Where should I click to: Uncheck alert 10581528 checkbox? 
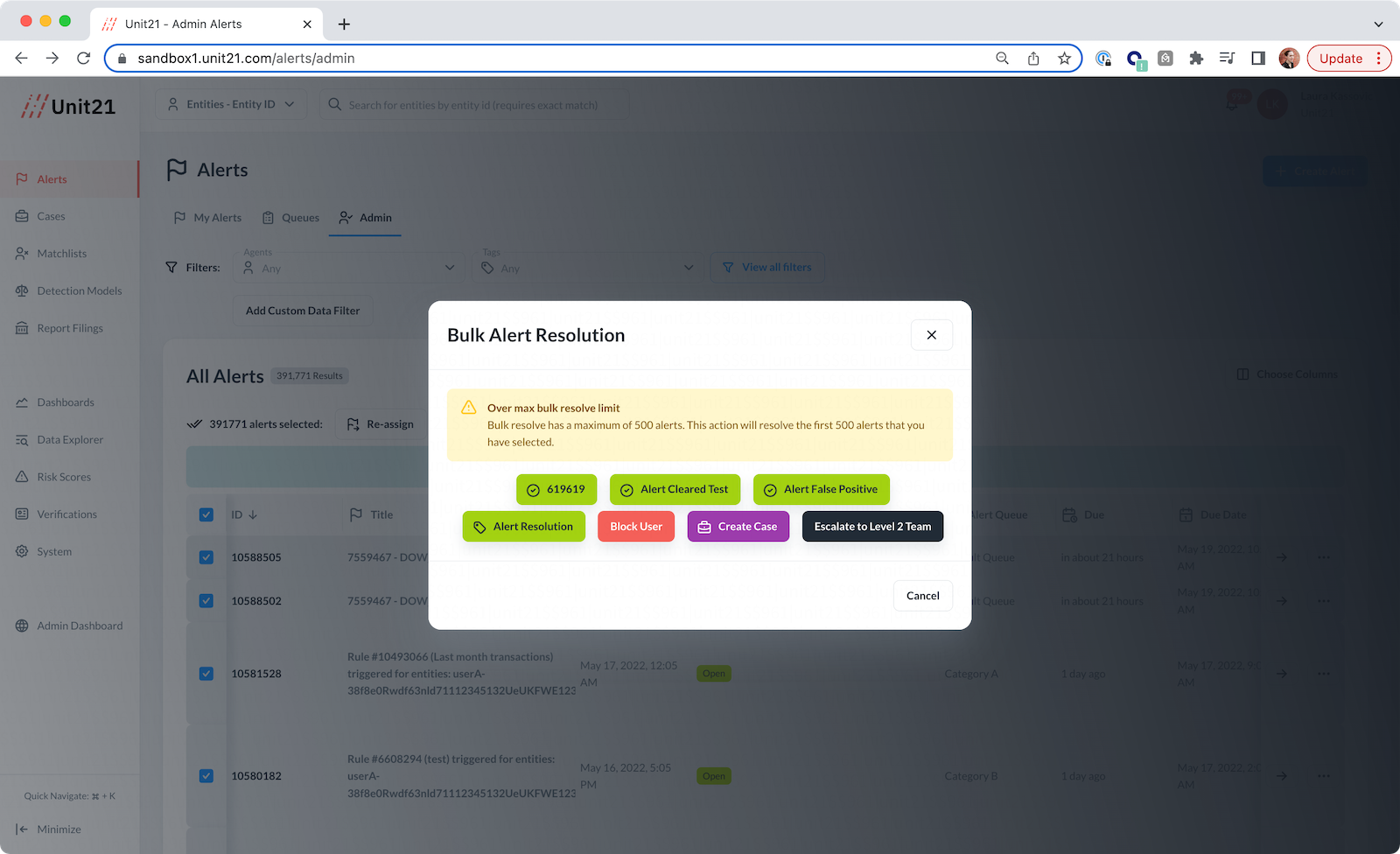[206, 674]
